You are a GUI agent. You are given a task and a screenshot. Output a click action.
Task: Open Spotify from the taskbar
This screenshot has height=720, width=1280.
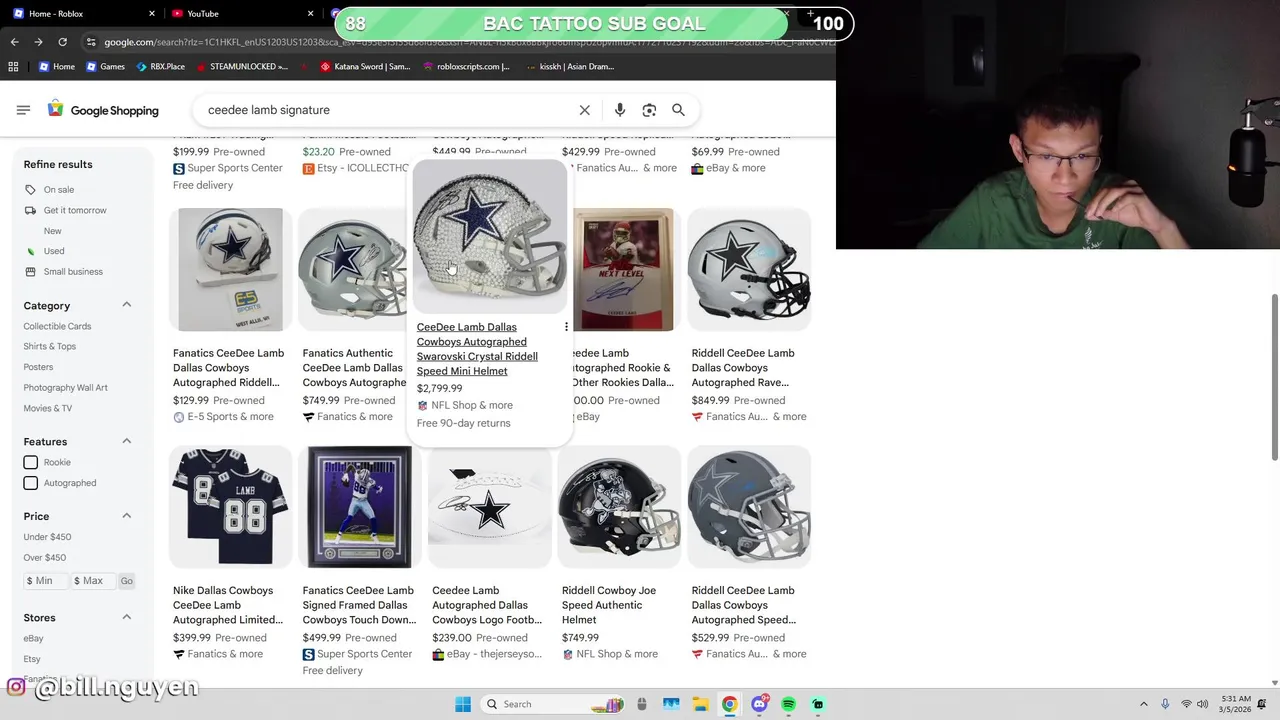[788, 704]
